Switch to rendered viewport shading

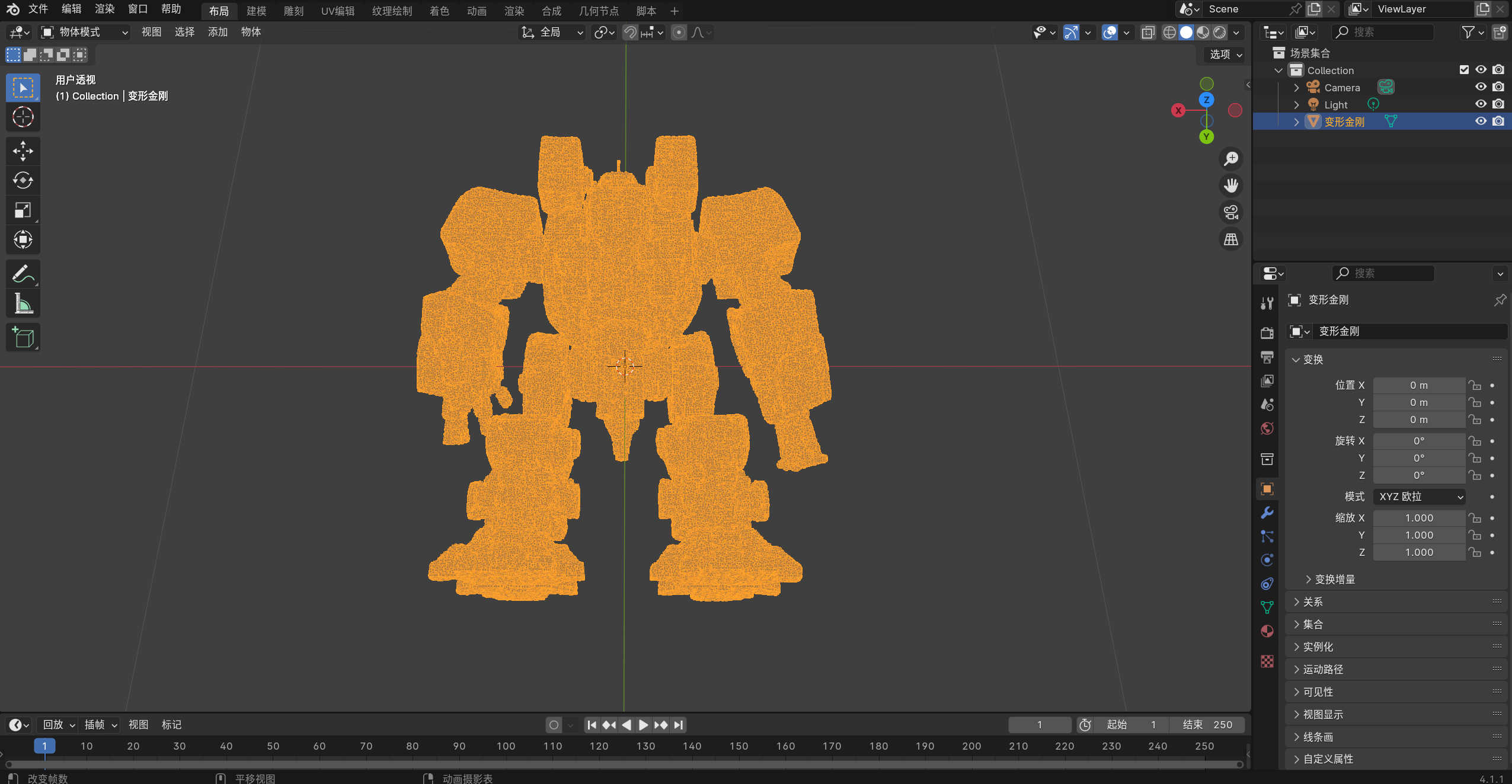tap(1219, 32)
